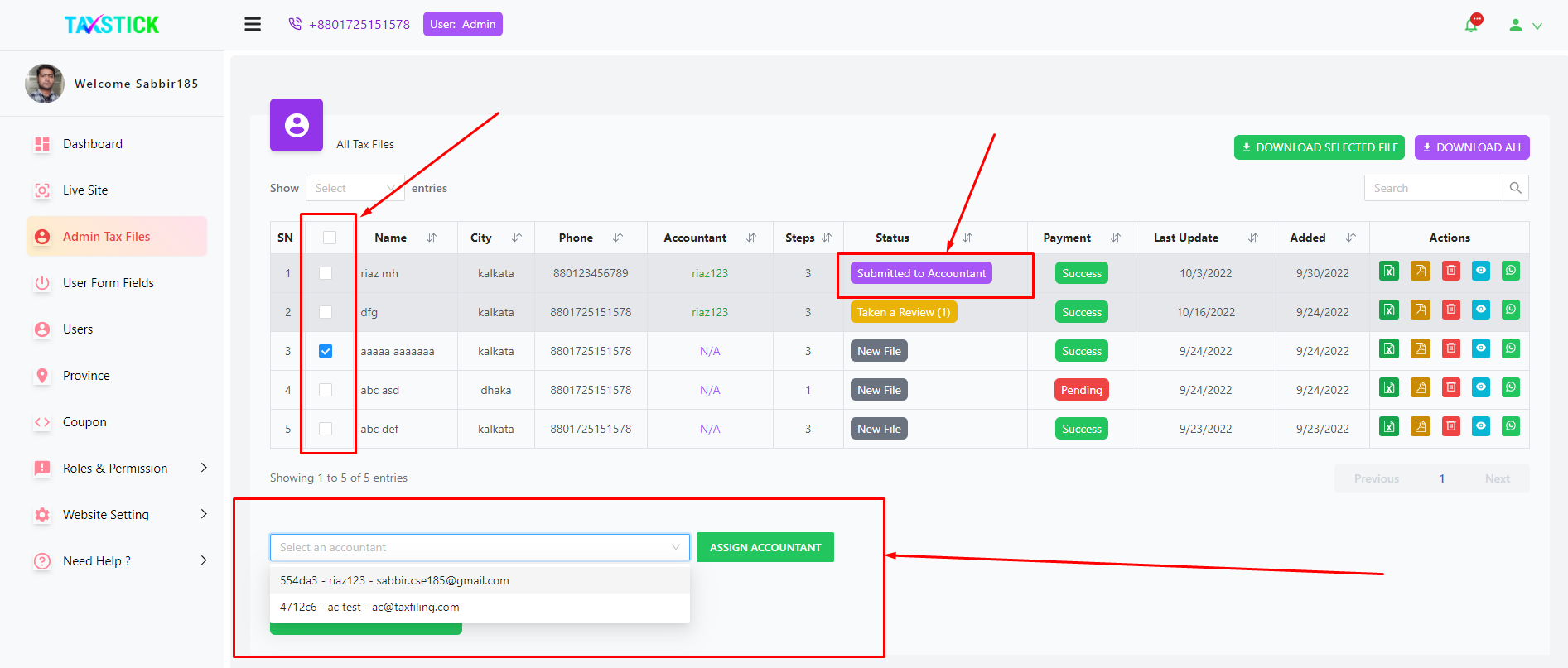The height and width of the screenshot is (668, 1568).
Task: Open the user profile dropdown icon
Action: [1525, 26]
